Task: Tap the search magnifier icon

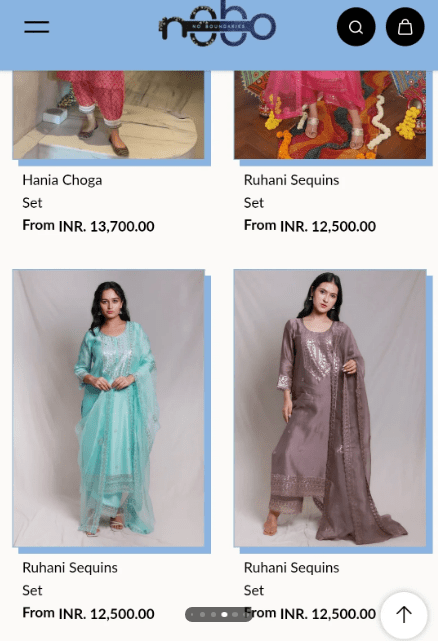Action: click(x=356, y=27)
